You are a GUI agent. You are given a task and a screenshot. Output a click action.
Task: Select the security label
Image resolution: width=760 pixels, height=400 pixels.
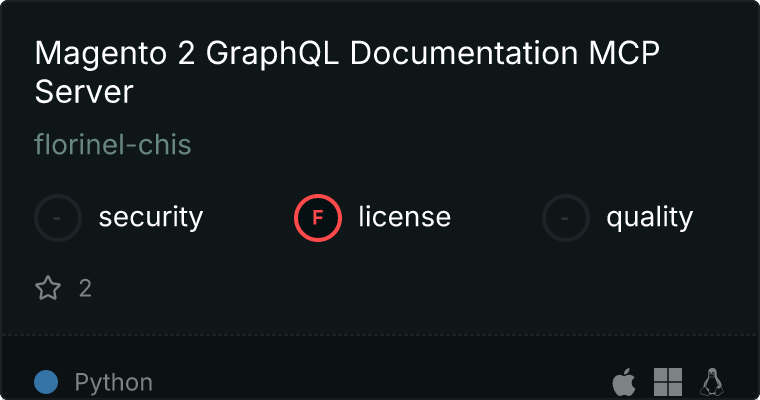[x=151, y=217]
